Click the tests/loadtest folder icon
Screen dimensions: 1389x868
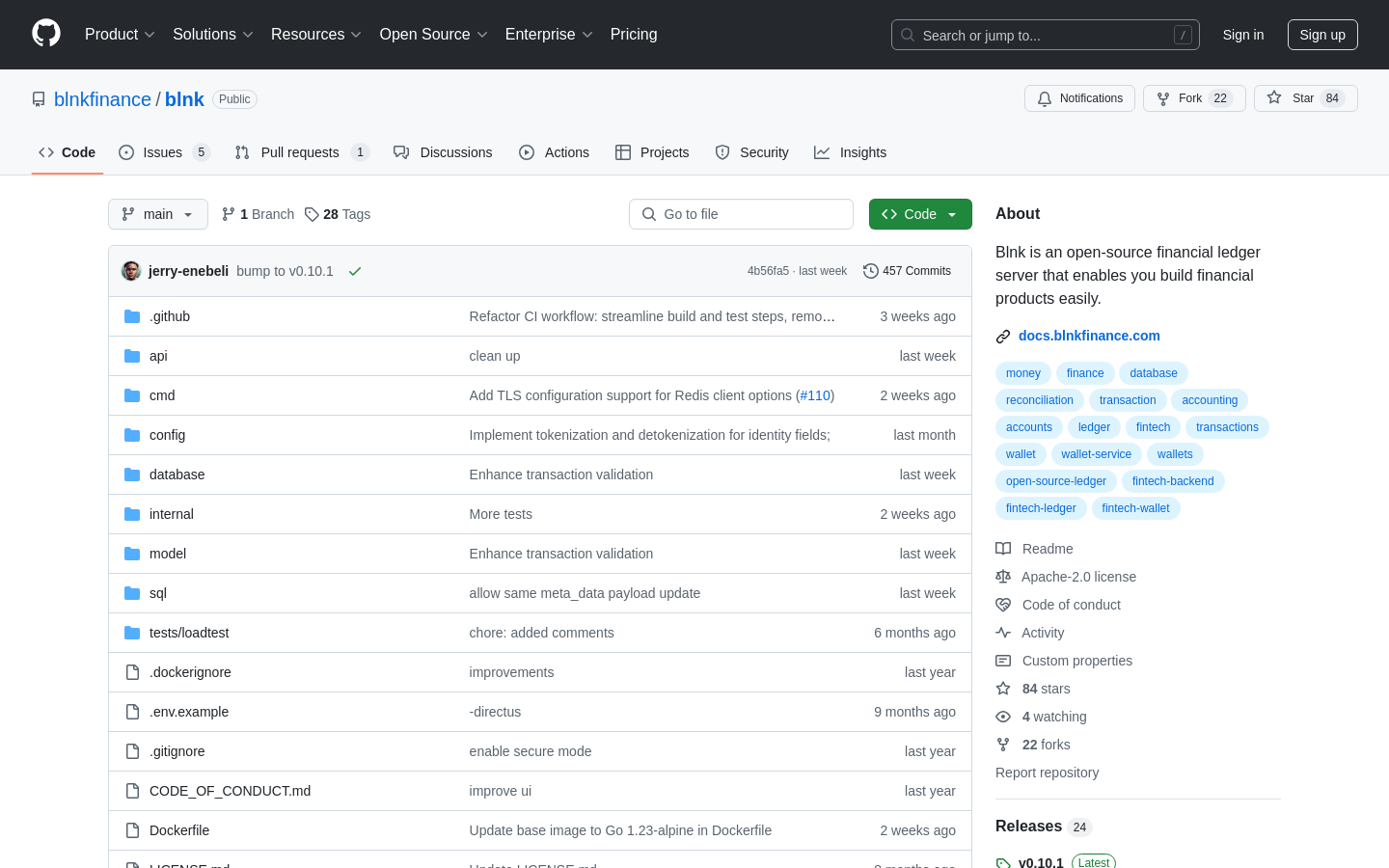132,633
